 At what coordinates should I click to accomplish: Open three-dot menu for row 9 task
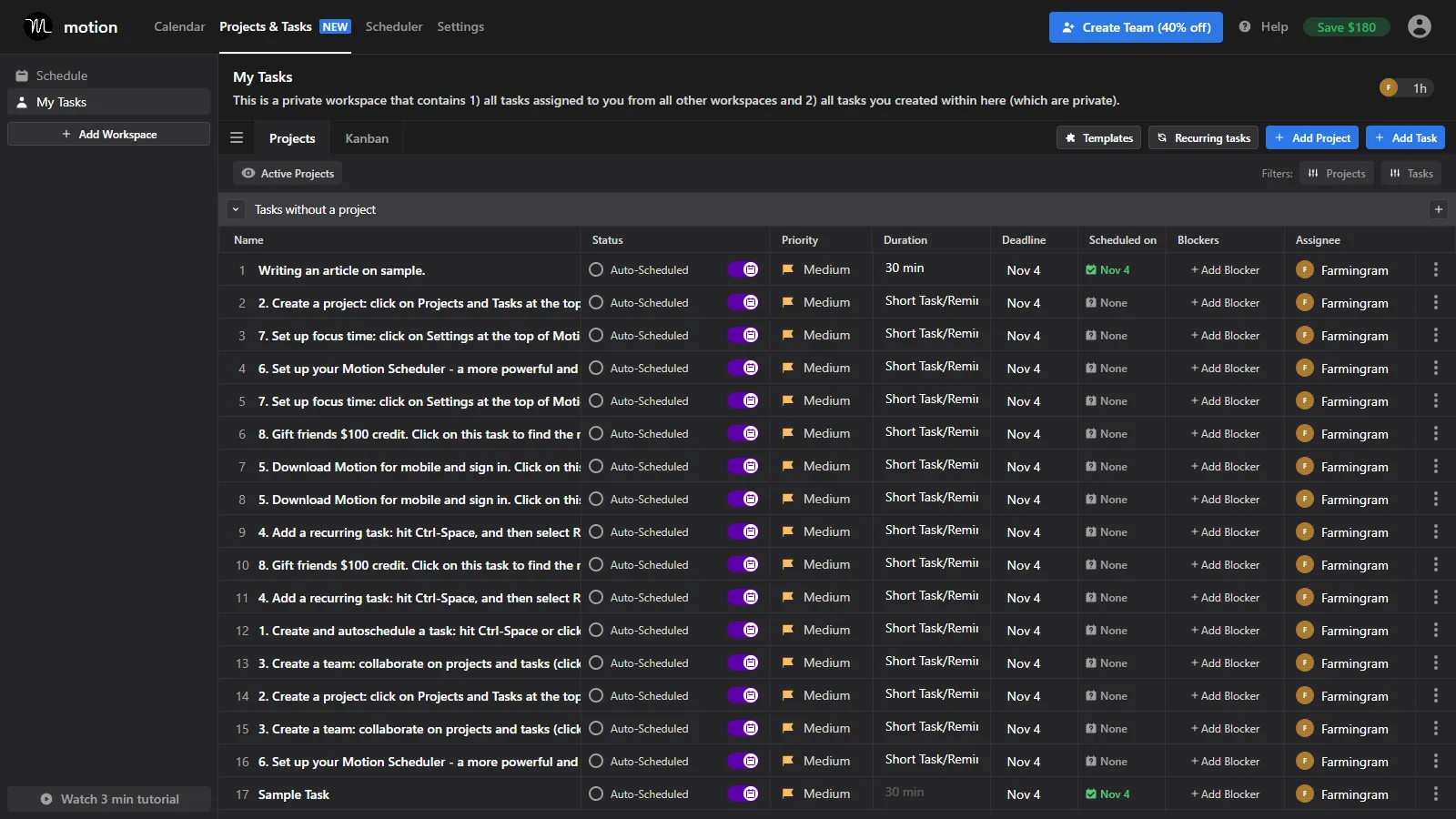(x=1436, y=531)
